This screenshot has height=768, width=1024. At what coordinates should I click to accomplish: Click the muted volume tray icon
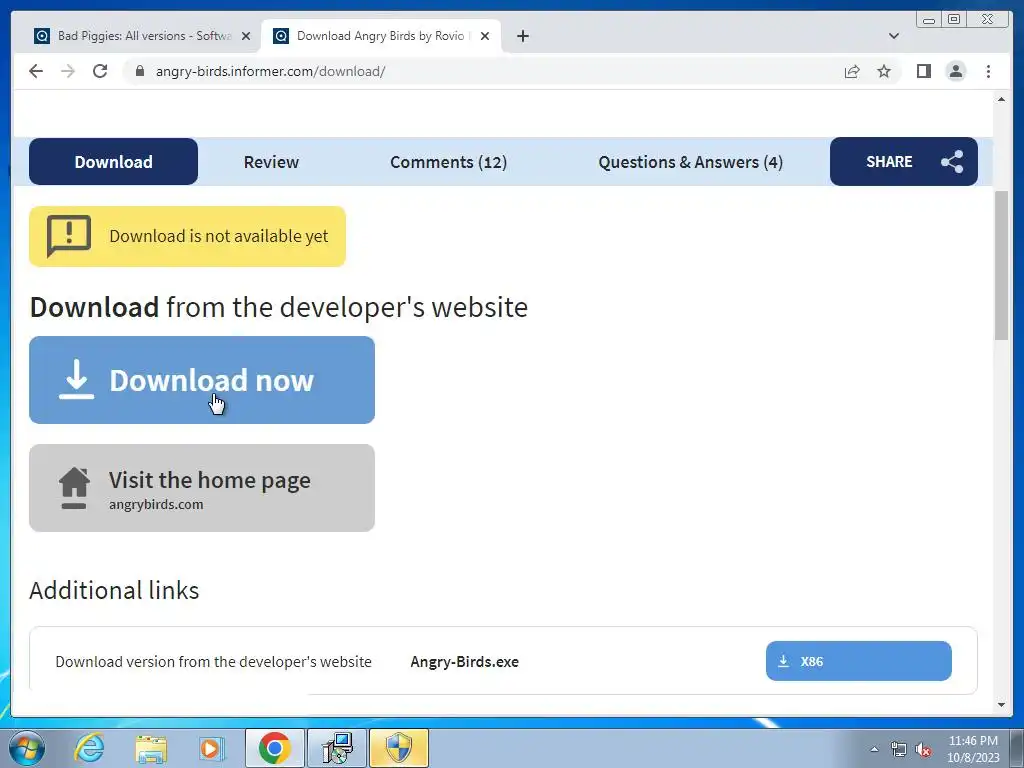point(923,750)
